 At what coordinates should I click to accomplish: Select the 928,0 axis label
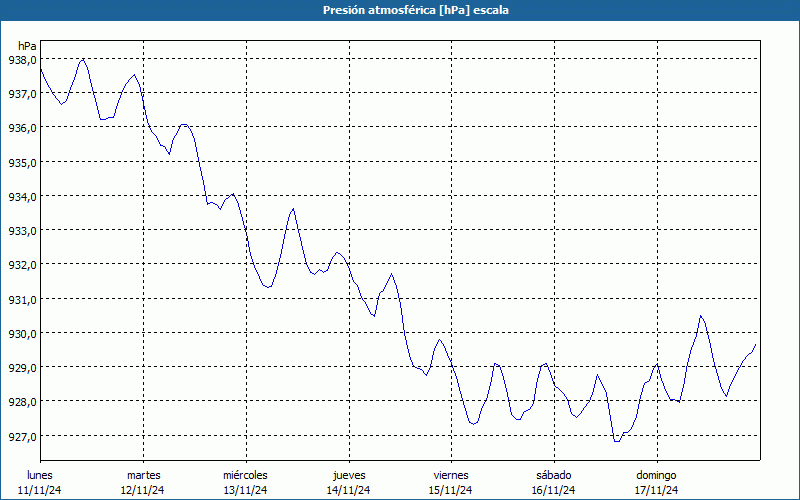tap(22, 403)
